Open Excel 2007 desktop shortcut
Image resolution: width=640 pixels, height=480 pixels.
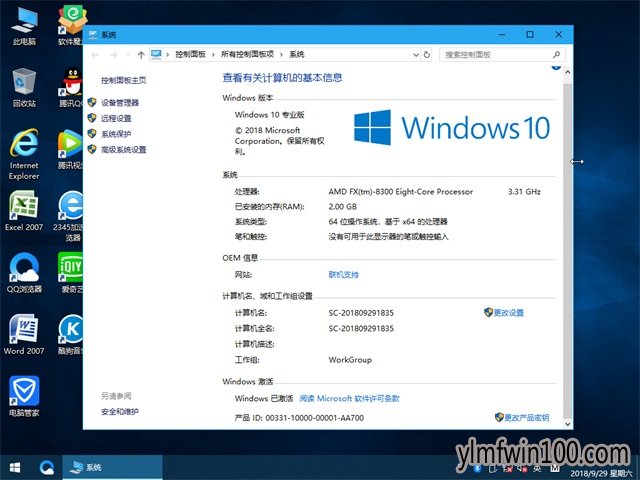[x=24, y=211]
